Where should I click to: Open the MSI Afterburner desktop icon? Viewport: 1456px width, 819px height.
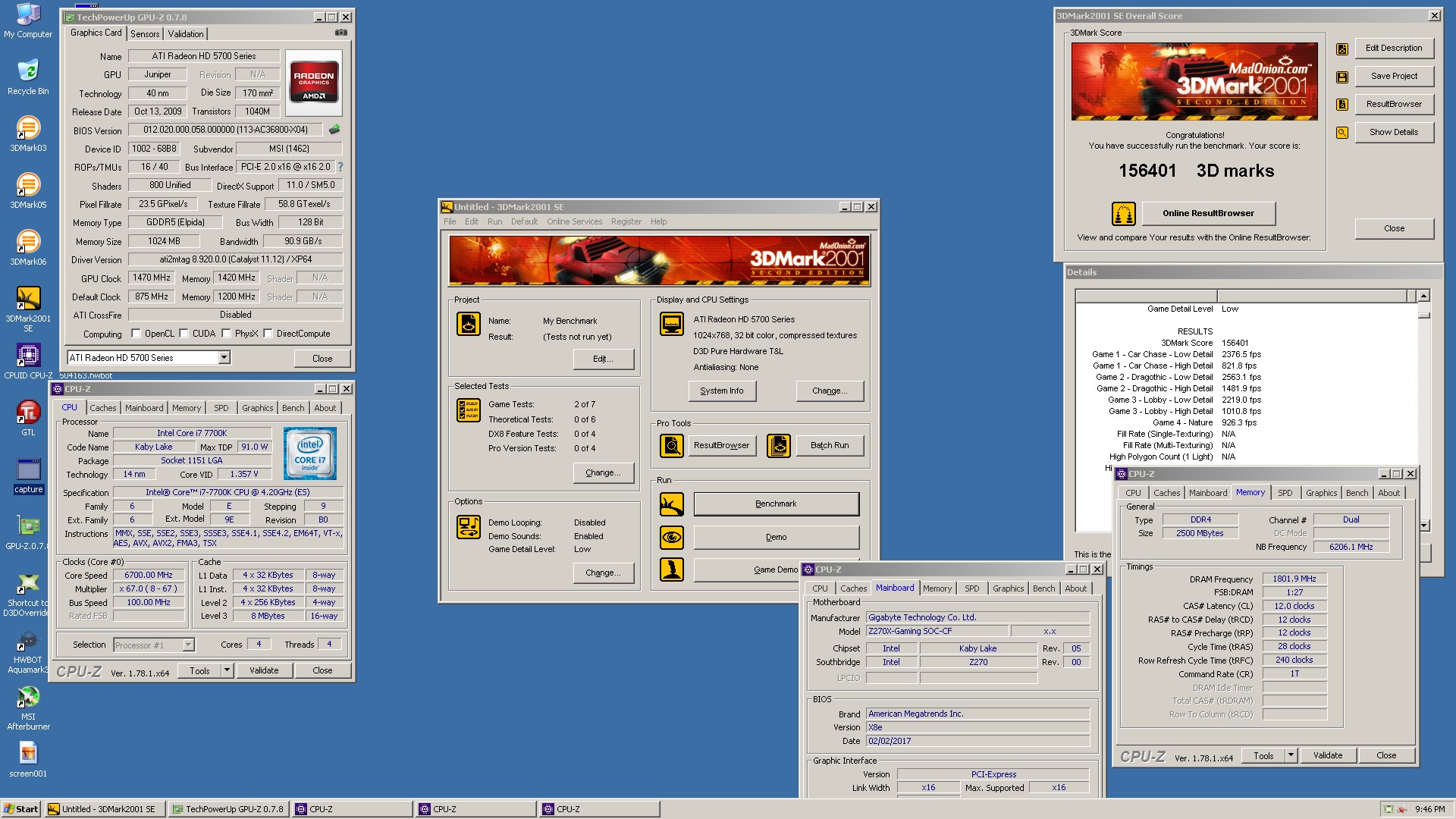pyautogui.click(x=28, y=708)
